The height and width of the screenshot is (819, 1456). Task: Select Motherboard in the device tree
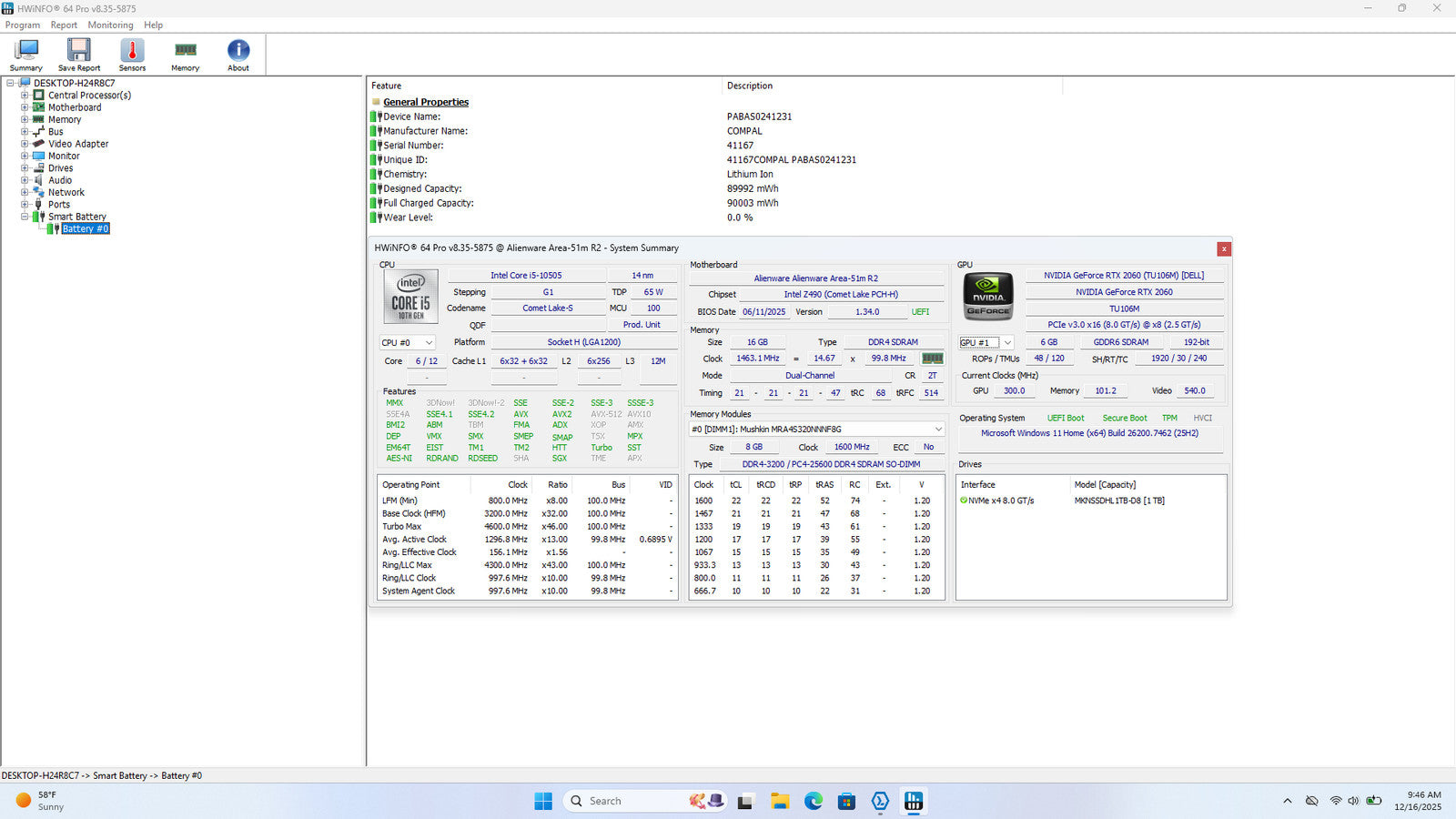click(x=75, y=107)
